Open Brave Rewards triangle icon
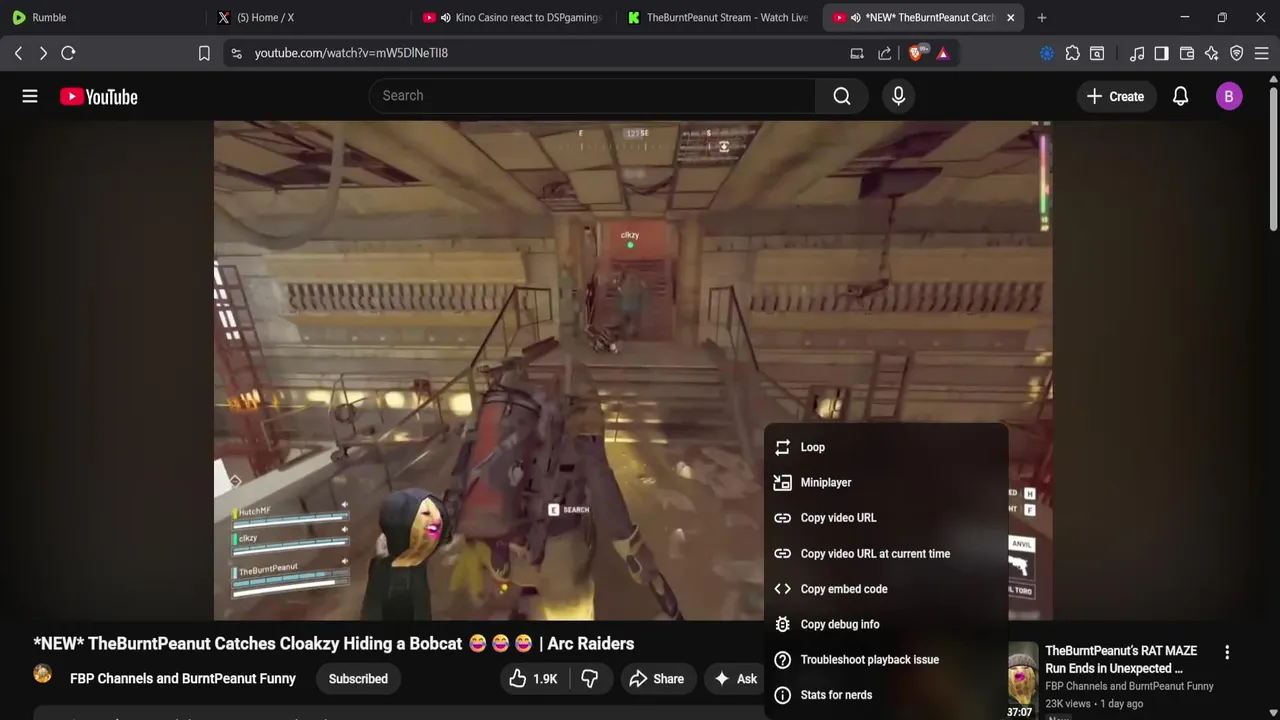The image size is (1280, 720). pyautogui.click(x=942, y=53)
